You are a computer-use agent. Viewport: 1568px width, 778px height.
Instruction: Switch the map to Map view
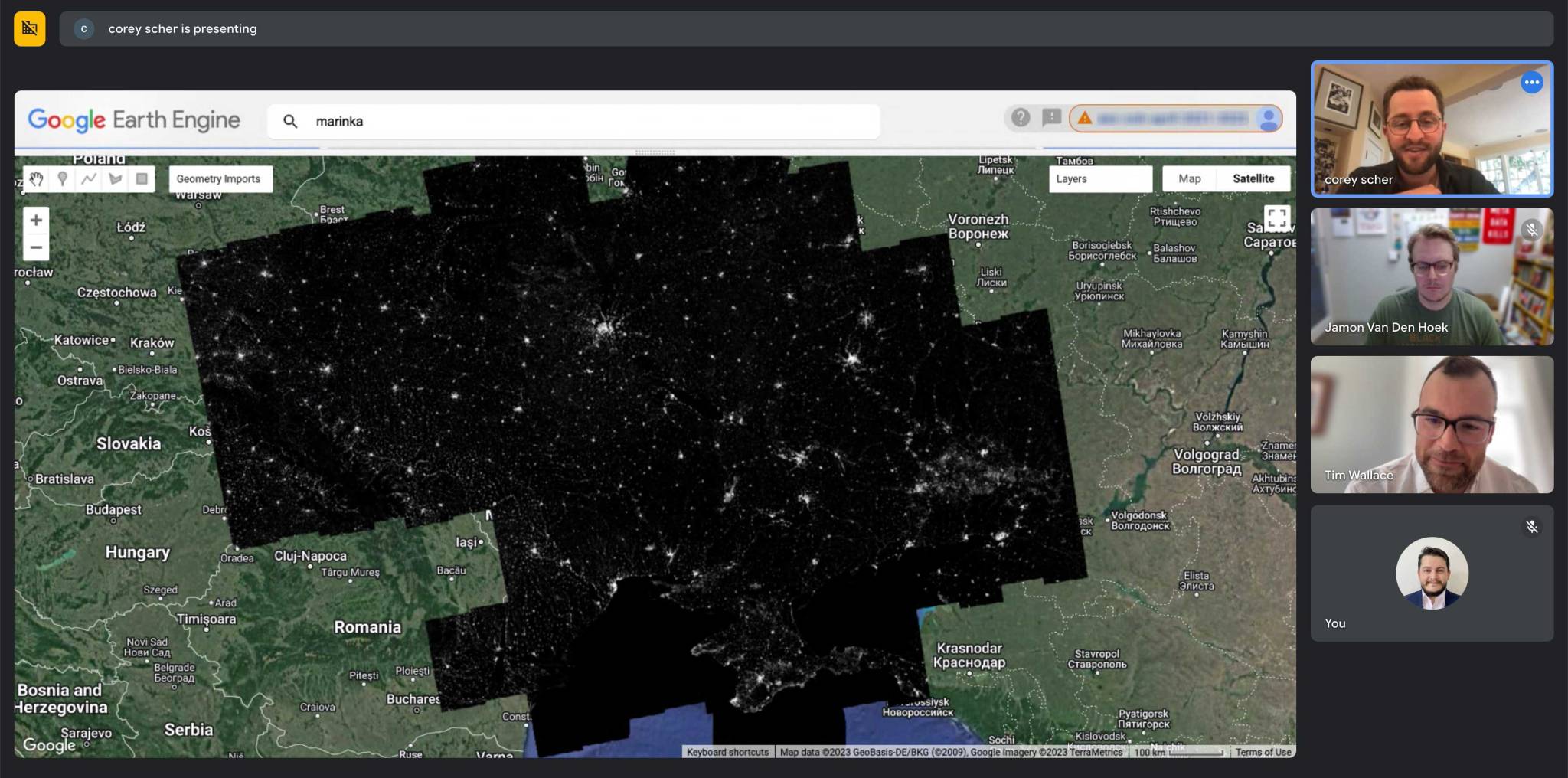(x=1189, y=178)
